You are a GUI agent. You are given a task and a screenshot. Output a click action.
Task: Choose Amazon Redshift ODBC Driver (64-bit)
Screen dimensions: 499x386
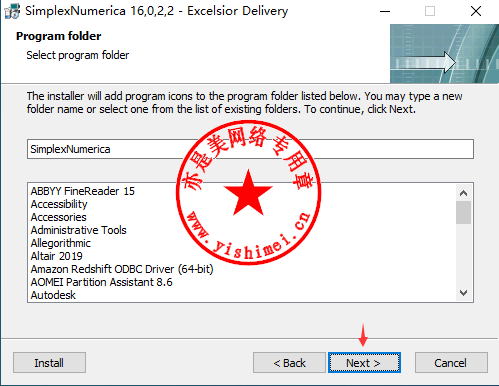122,269
